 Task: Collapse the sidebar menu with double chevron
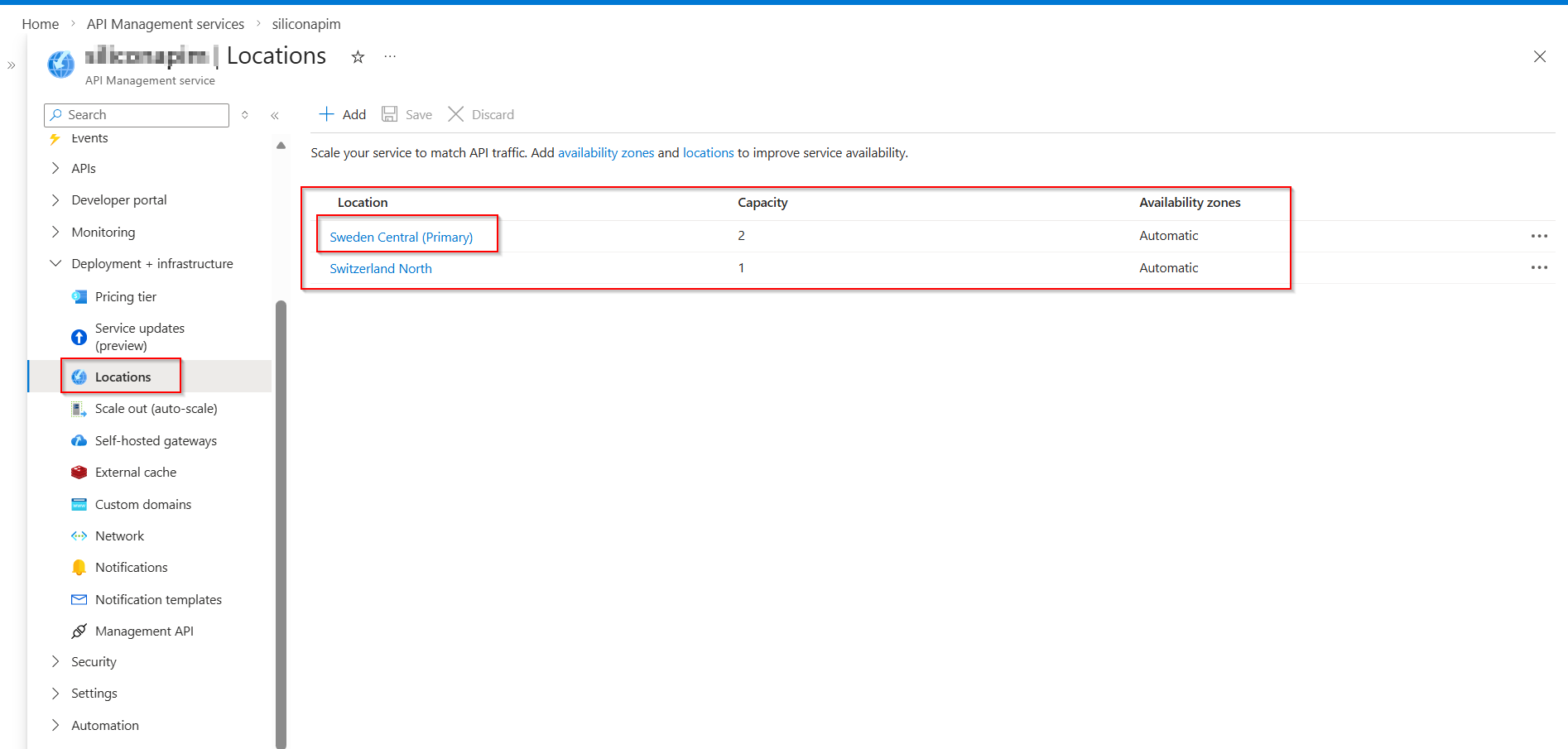[x=275, y=116]
